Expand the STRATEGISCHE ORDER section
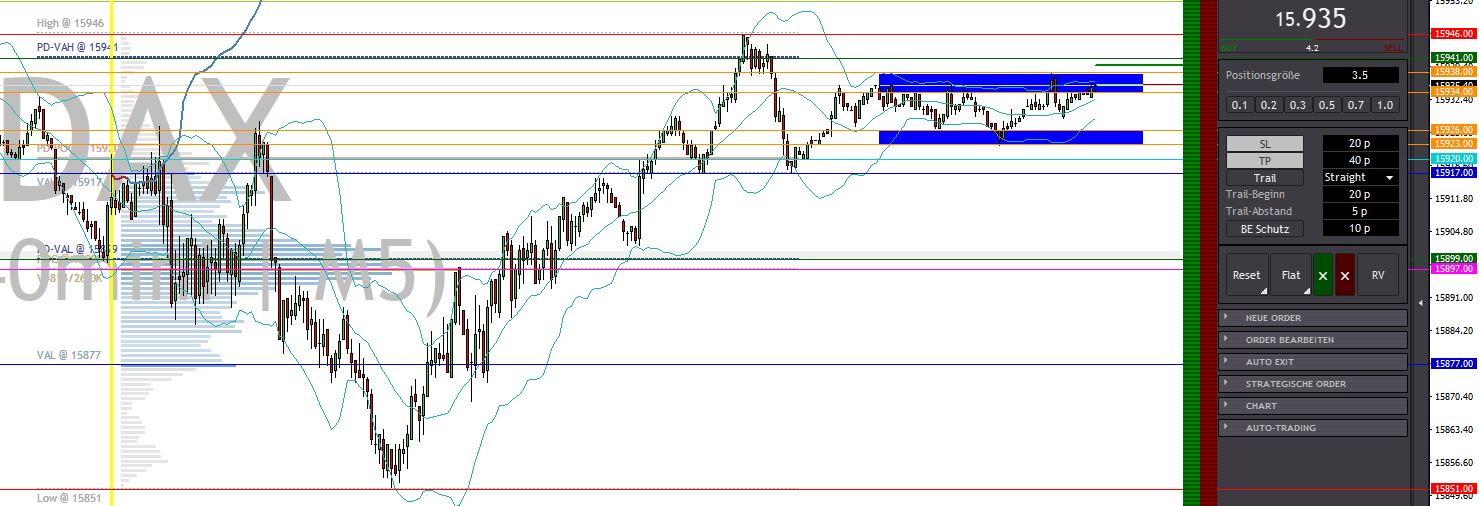 point(1313,384)
